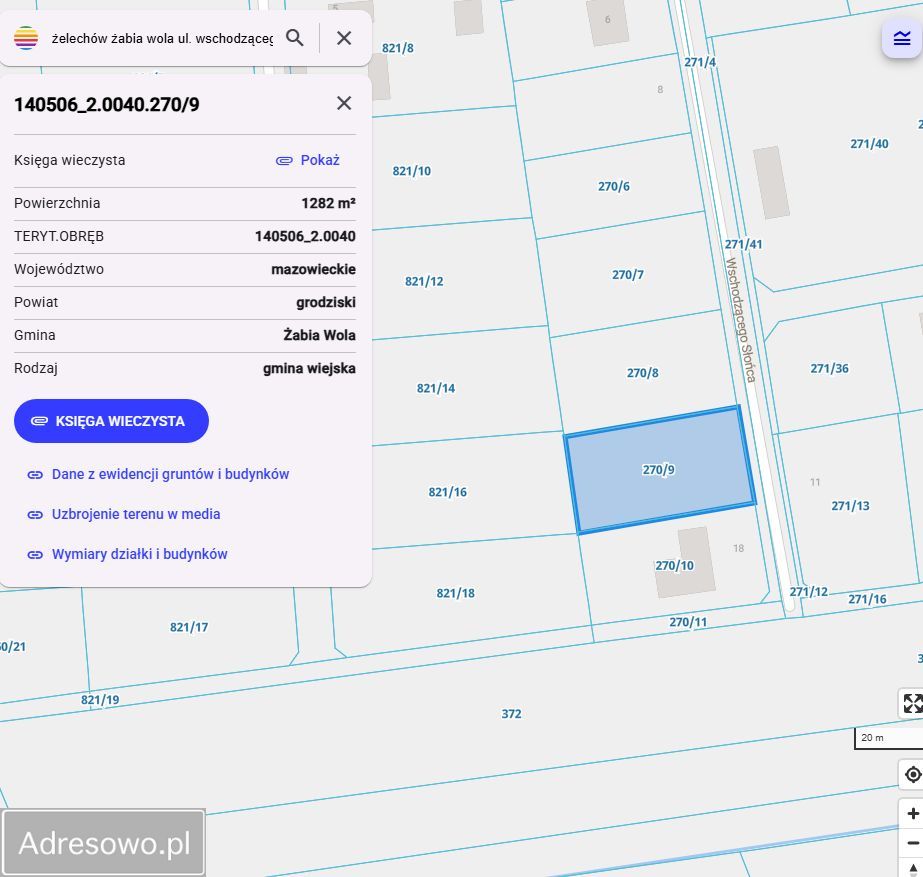Viewport: 923px width, 877px height.
Task: Select parcel 821/14 on the map
Action: (436, 388)
